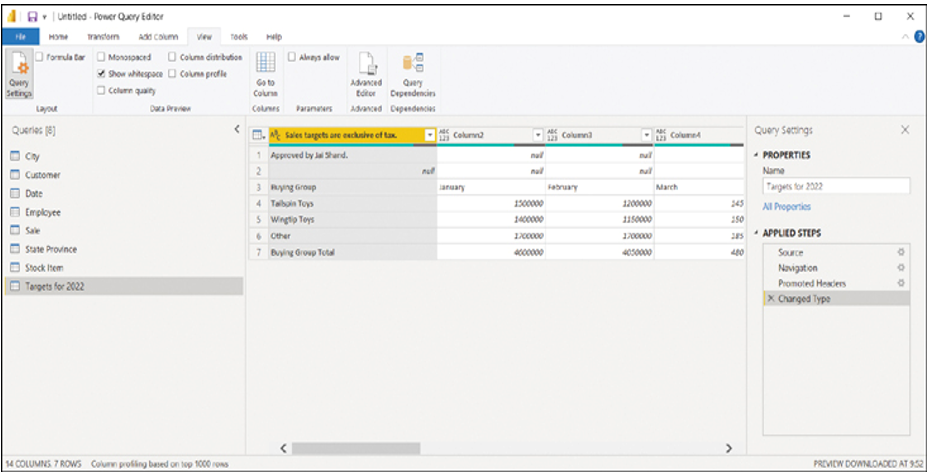This screenshot has width=931, height=475.
Task: Click Date query table icon
Action: pyautogui.click(x=15, y=193)
